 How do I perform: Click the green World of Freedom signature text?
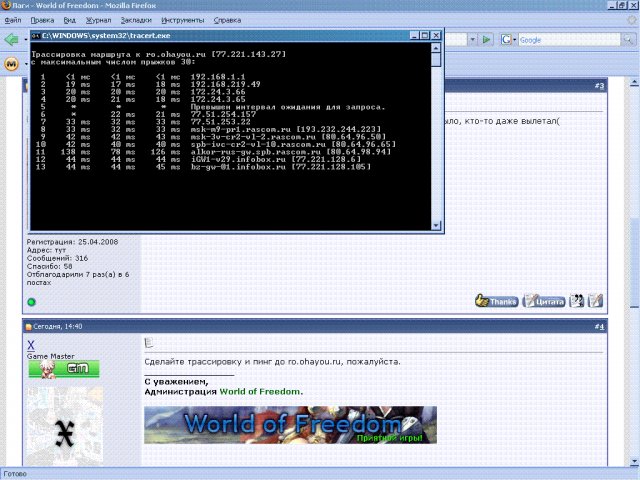[x=260, y=391]
